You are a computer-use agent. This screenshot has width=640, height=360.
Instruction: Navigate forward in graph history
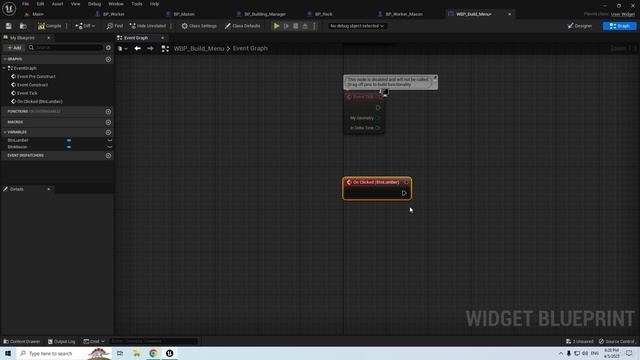(150, 49)
